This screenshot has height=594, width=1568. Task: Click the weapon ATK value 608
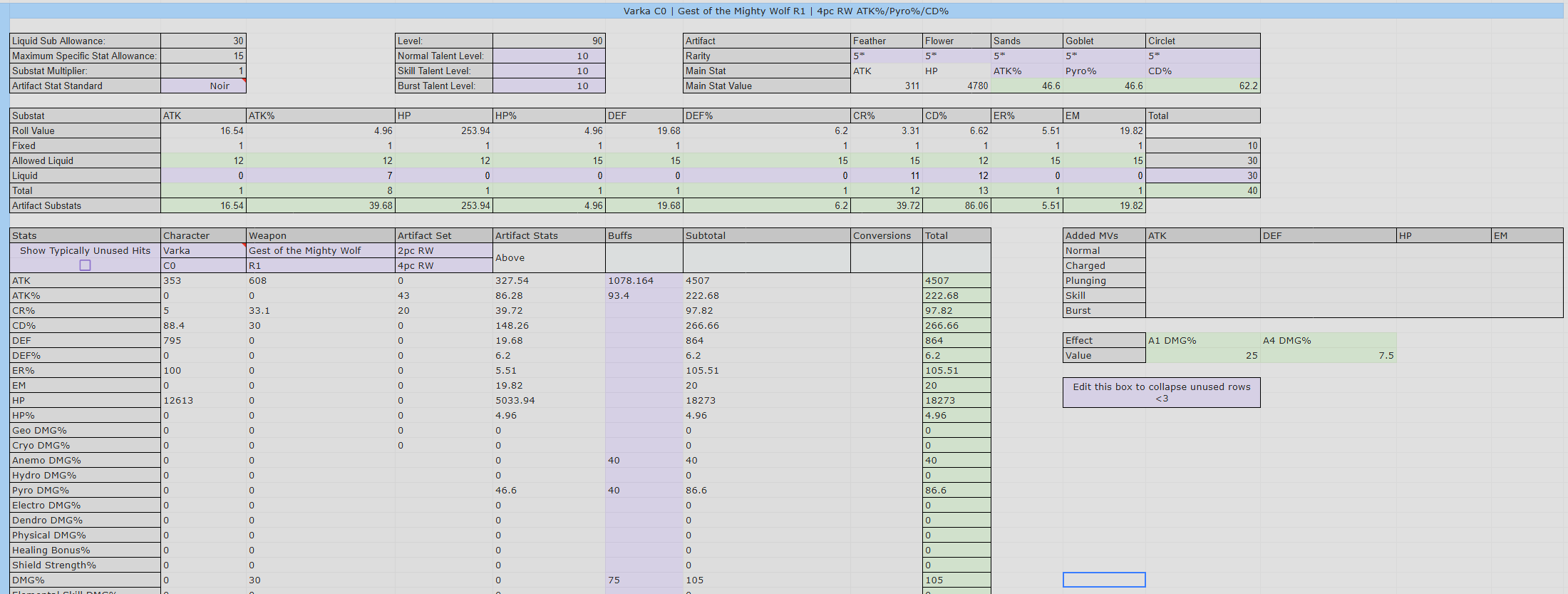tap(321, 280)
